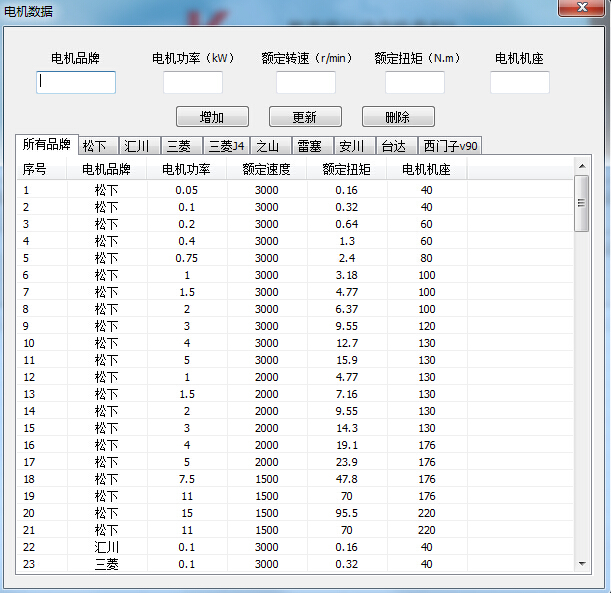Select the 额定扭矩 (N.m) input field
This screenshot has height=593, width=611.
coord(415,82)
